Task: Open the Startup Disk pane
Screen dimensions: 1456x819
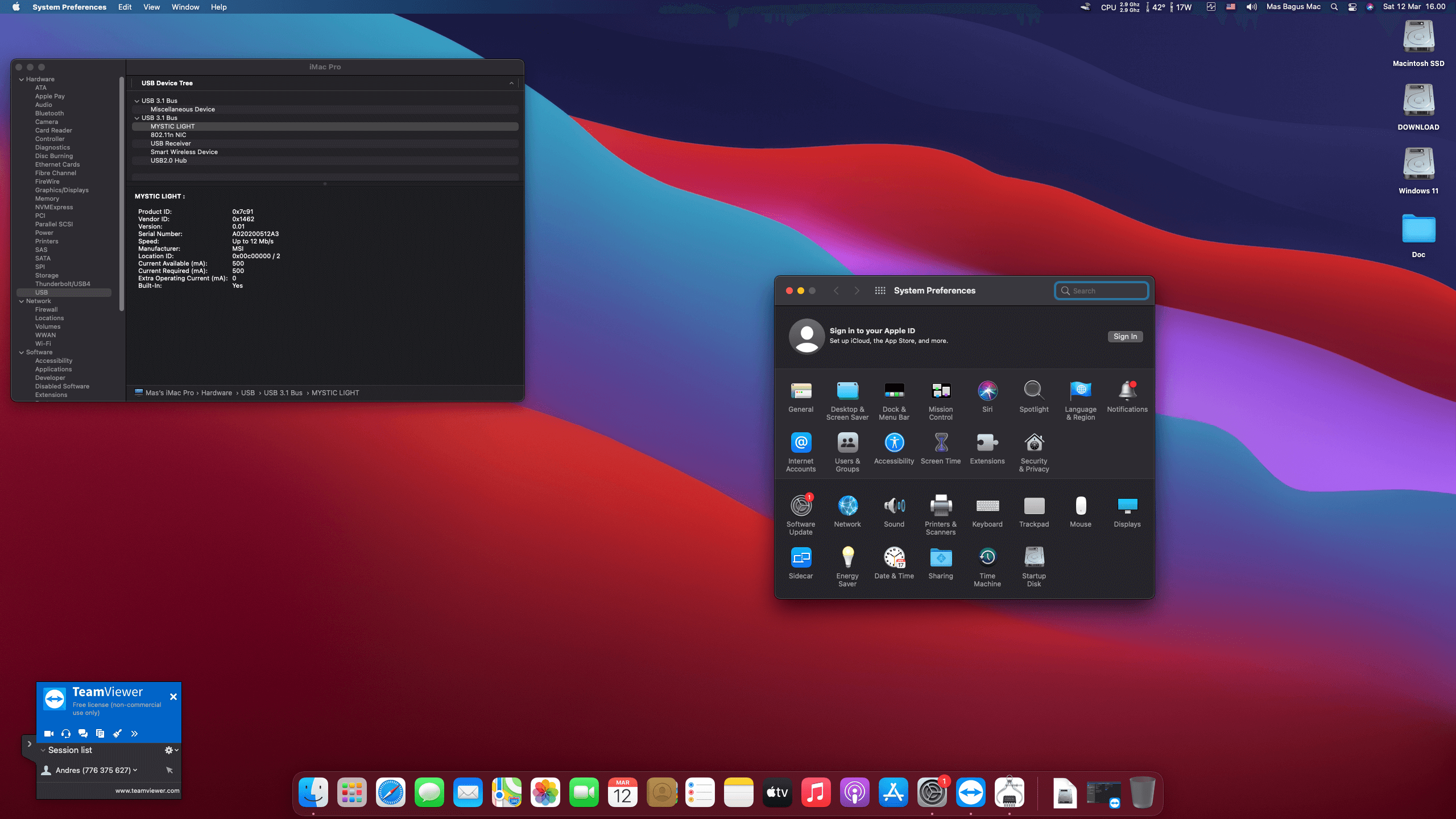Action: pos(1033,558)
